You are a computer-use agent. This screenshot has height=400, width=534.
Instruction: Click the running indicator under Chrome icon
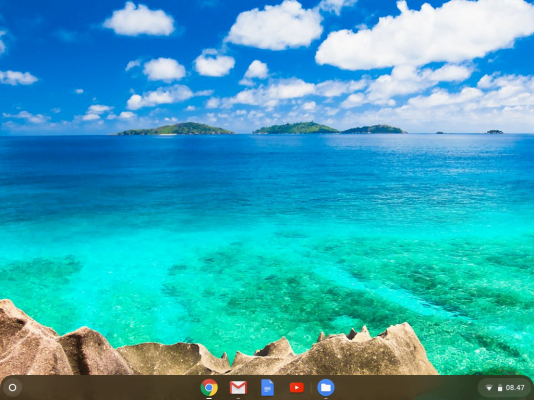click(209, 398)
